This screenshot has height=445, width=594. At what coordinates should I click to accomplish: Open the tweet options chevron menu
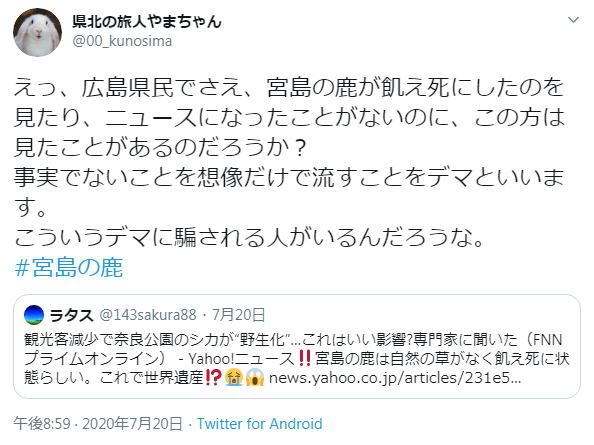coord(574,20)
